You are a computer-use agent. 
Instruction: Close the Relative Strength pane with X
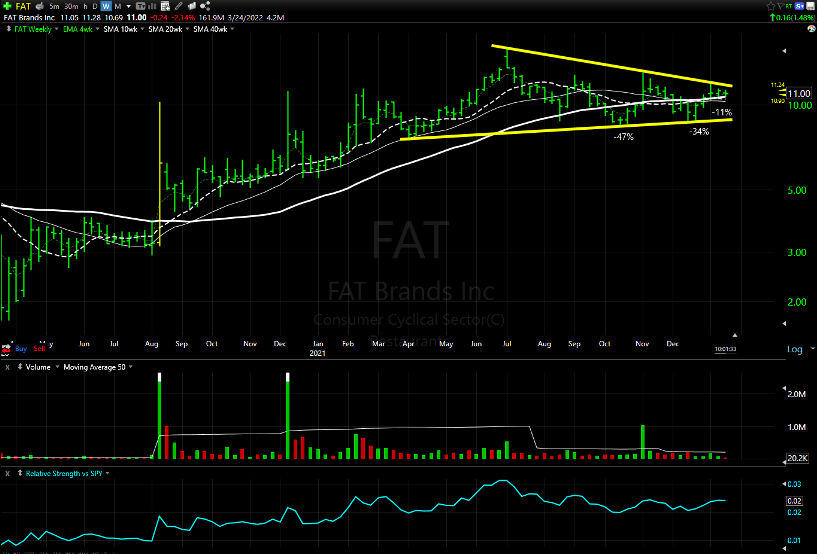click(x=8, y=474)
